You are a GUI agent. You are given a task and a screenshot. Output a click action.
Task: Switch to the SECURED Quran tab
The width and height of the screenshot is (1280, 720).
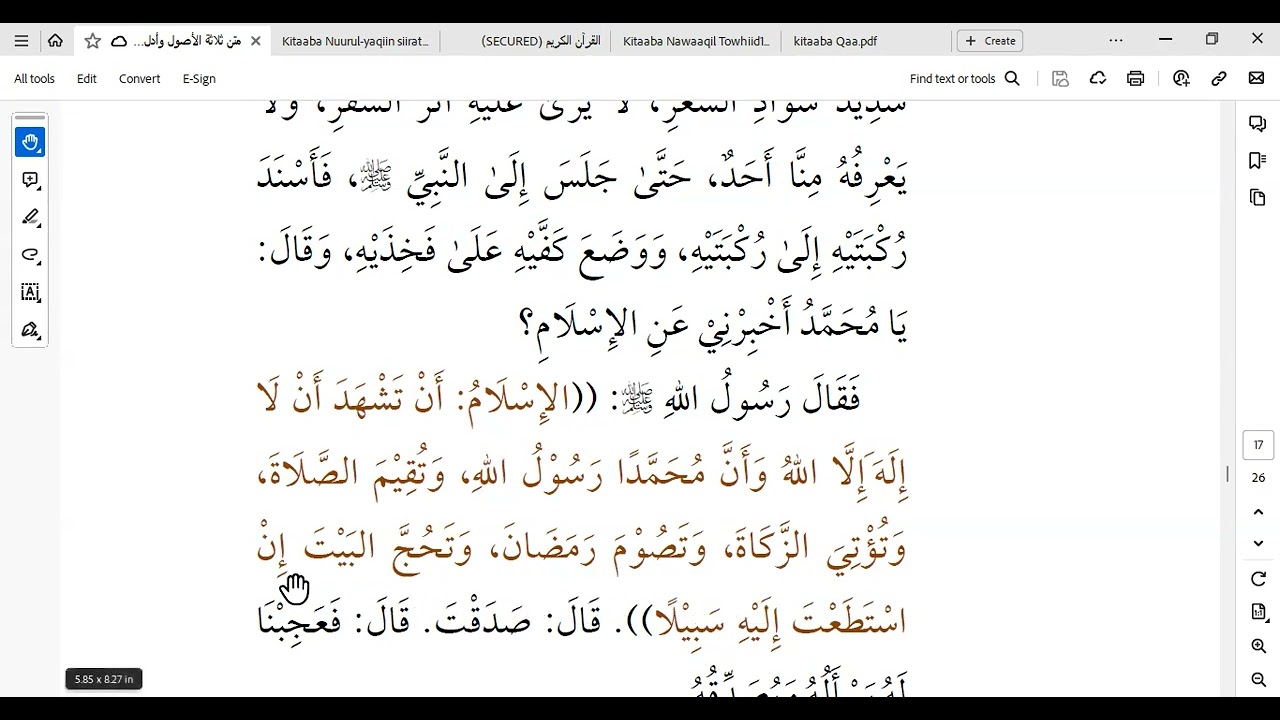[x=541, y=41]
